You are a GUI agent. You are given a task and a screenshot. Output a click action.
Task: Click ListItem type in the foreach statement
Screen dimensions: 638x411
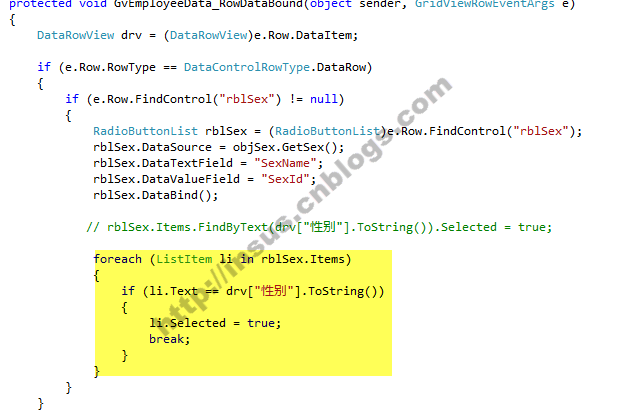tap(184, 259)
